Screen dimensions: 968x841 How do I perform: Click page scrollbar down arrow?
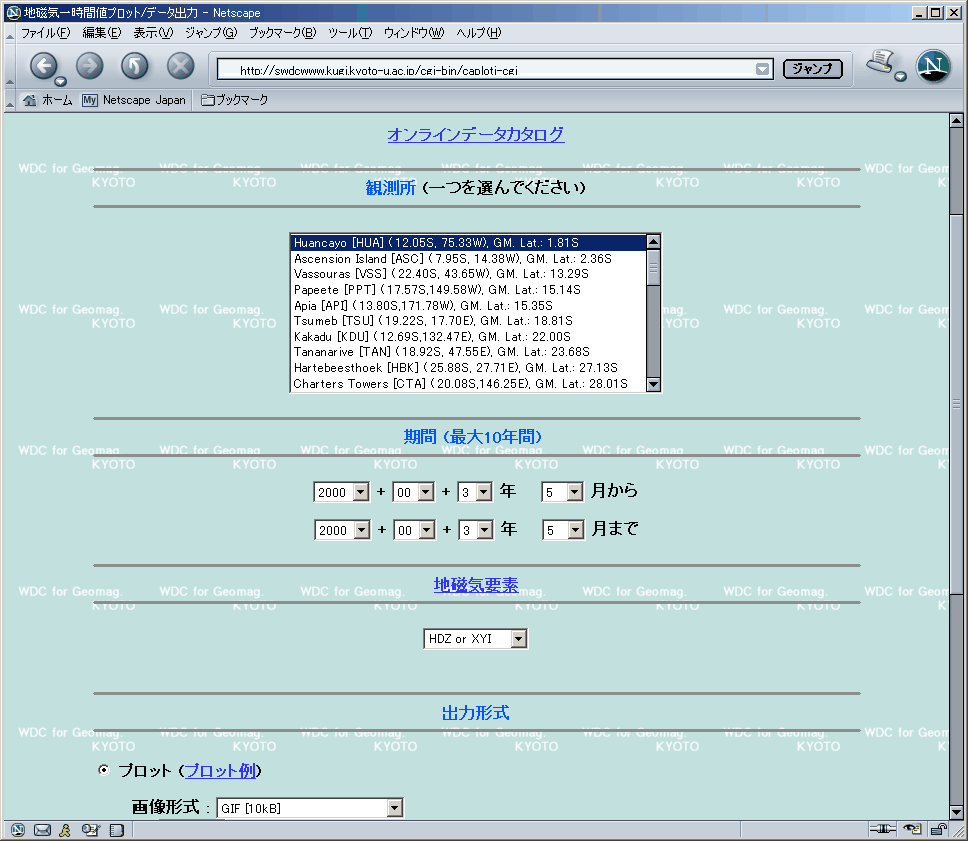point(956,812)
